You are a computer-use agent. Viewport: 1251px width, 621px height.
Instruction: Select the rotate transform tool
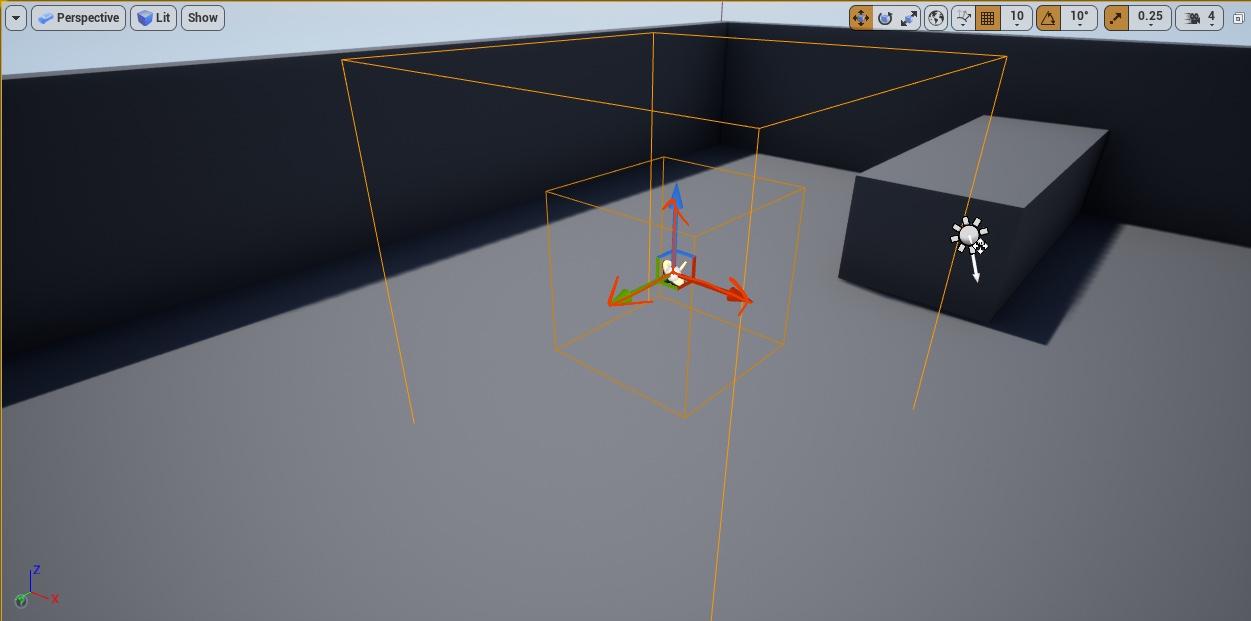[885, 18]
